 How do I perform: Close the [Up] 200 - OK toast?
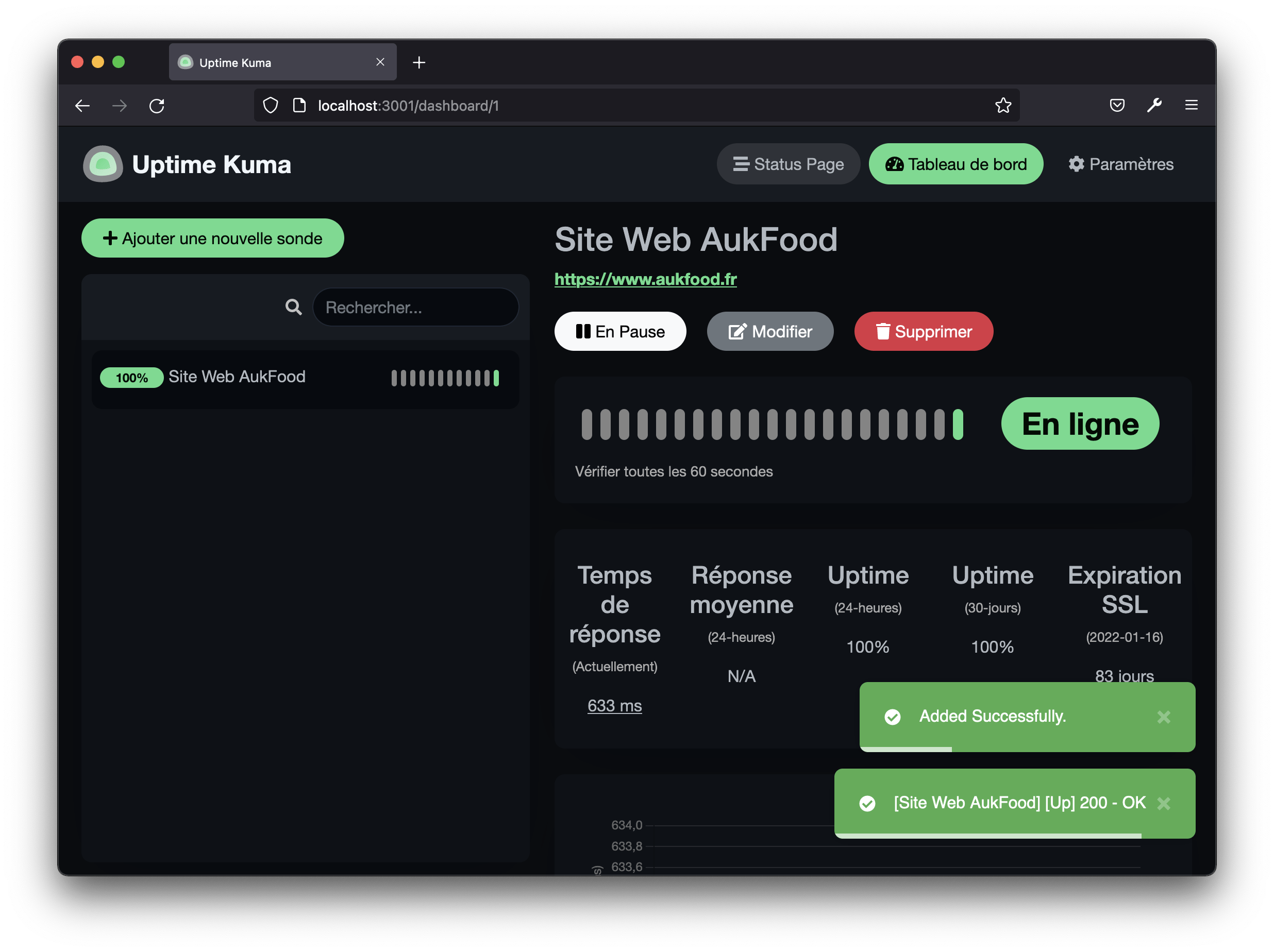tap(1163, 803)
